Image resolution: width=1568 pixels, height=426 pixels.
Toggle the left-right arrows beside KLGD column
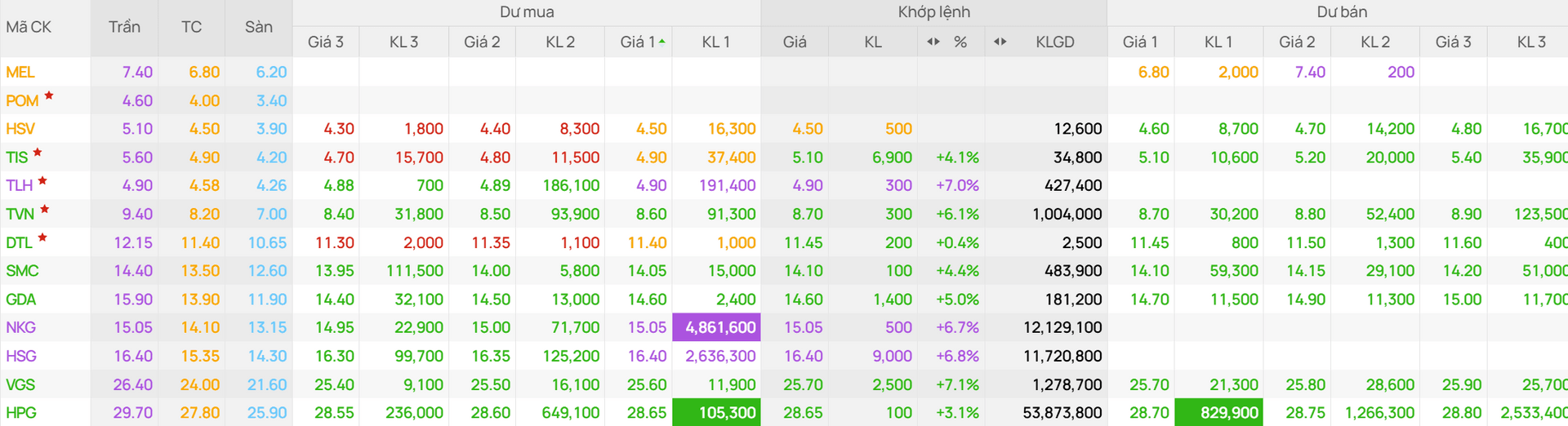1000,42
